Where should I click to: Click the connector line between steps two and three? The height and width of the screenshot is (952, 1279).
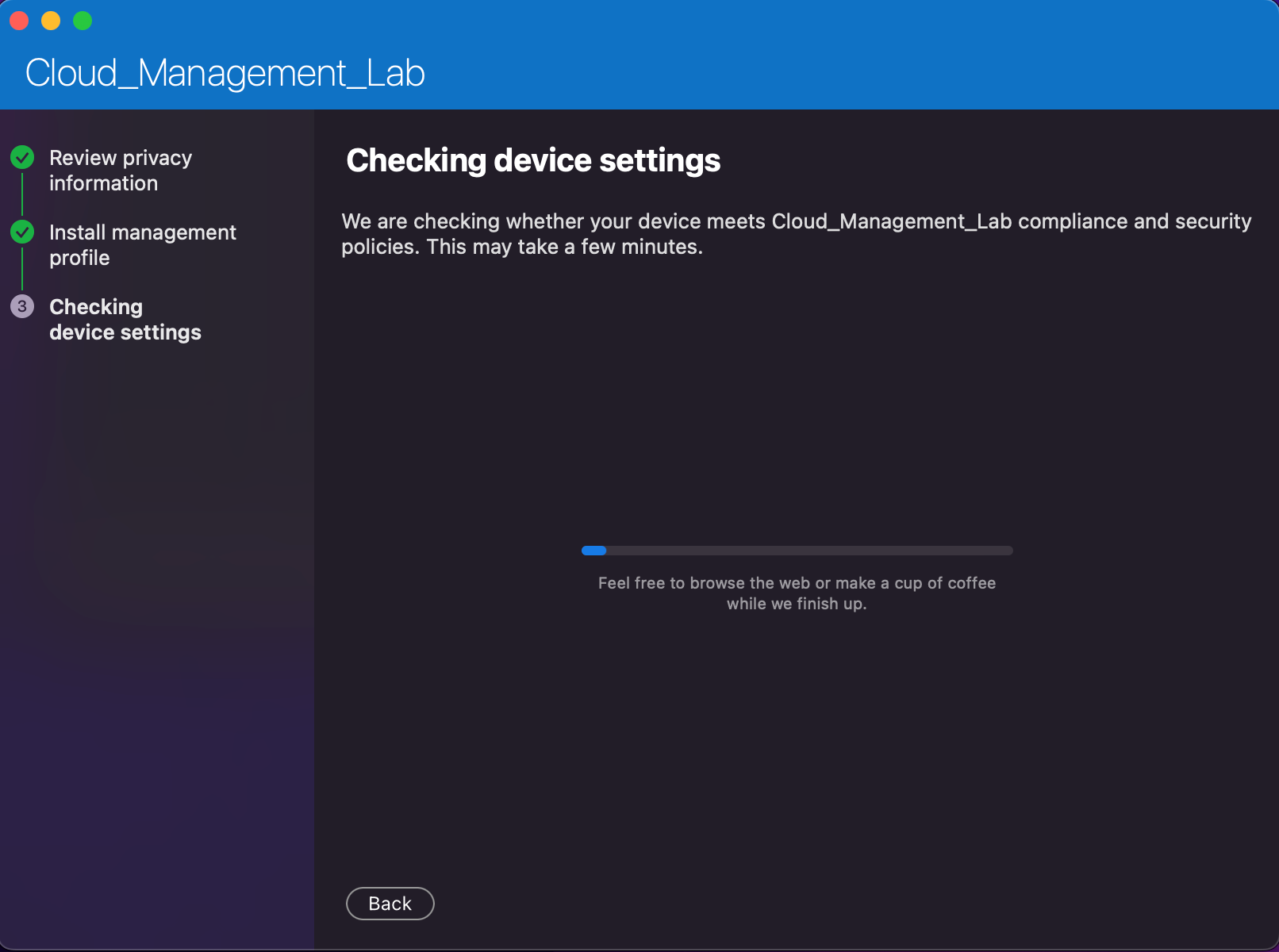tap(22, 269)
